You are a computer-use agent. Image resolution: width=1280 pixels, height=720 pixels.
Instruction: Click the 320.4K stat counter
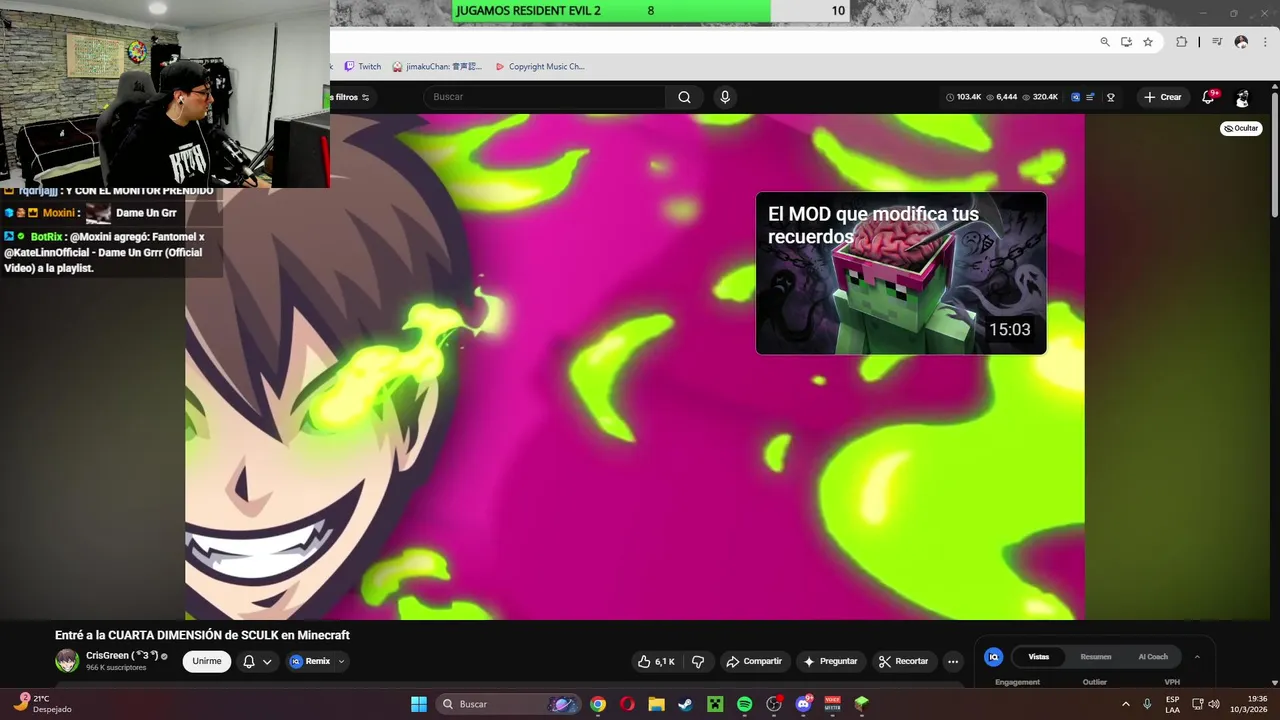point(1040,97)
